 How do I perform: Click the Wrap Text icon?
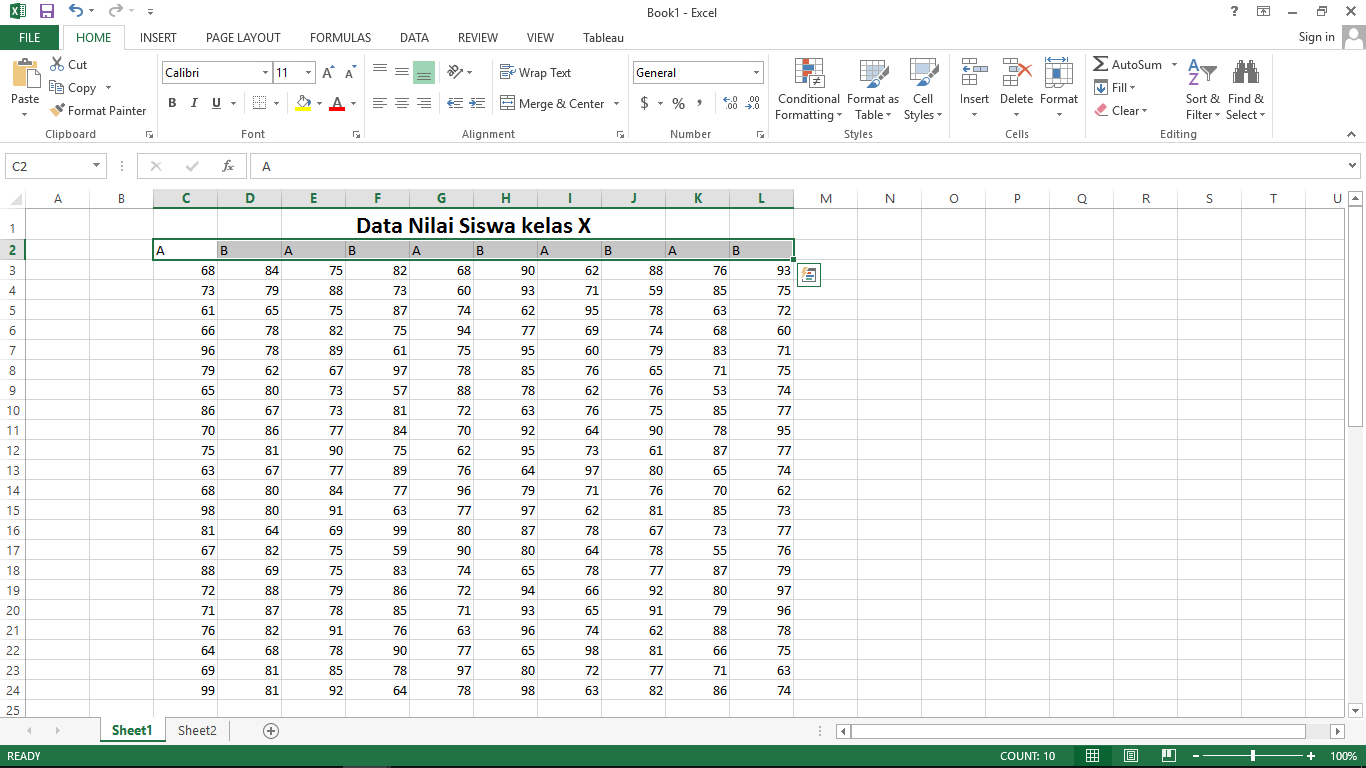point(537,72)
